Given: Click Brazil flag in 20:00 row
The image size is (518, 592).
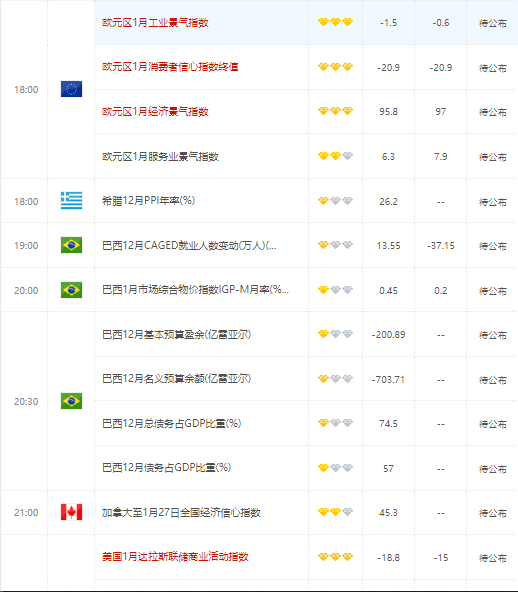Looking at the screenshot, I should 71,290.
